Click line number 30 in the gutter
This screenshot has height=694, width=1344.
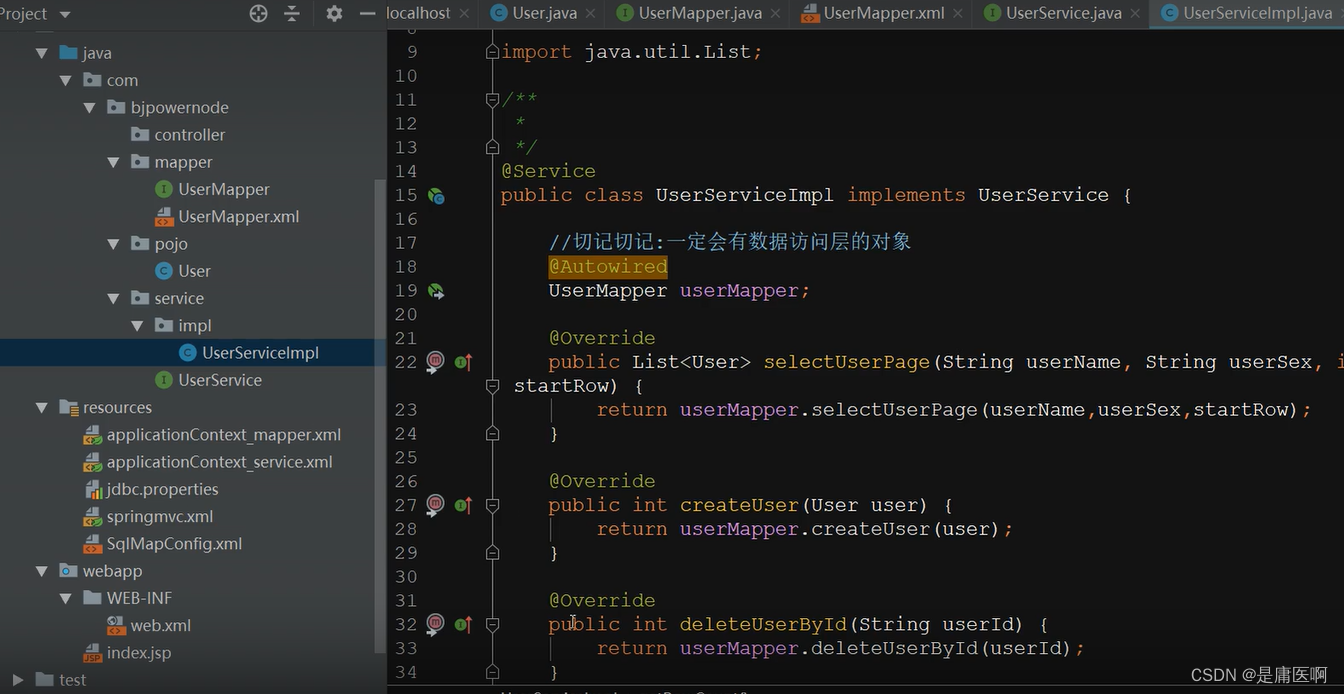tap(406, 577)
